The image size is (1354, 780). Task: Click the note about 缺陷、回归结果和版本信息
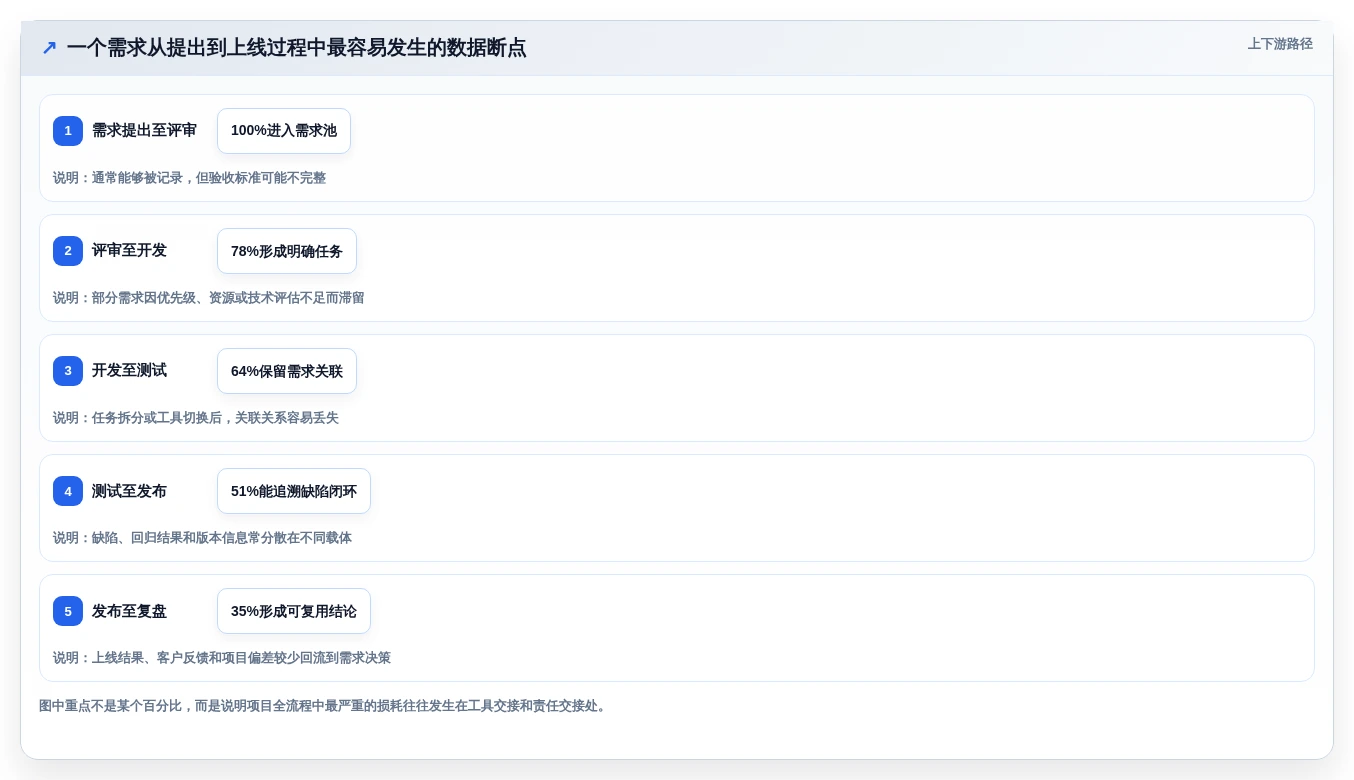point(202,538)
